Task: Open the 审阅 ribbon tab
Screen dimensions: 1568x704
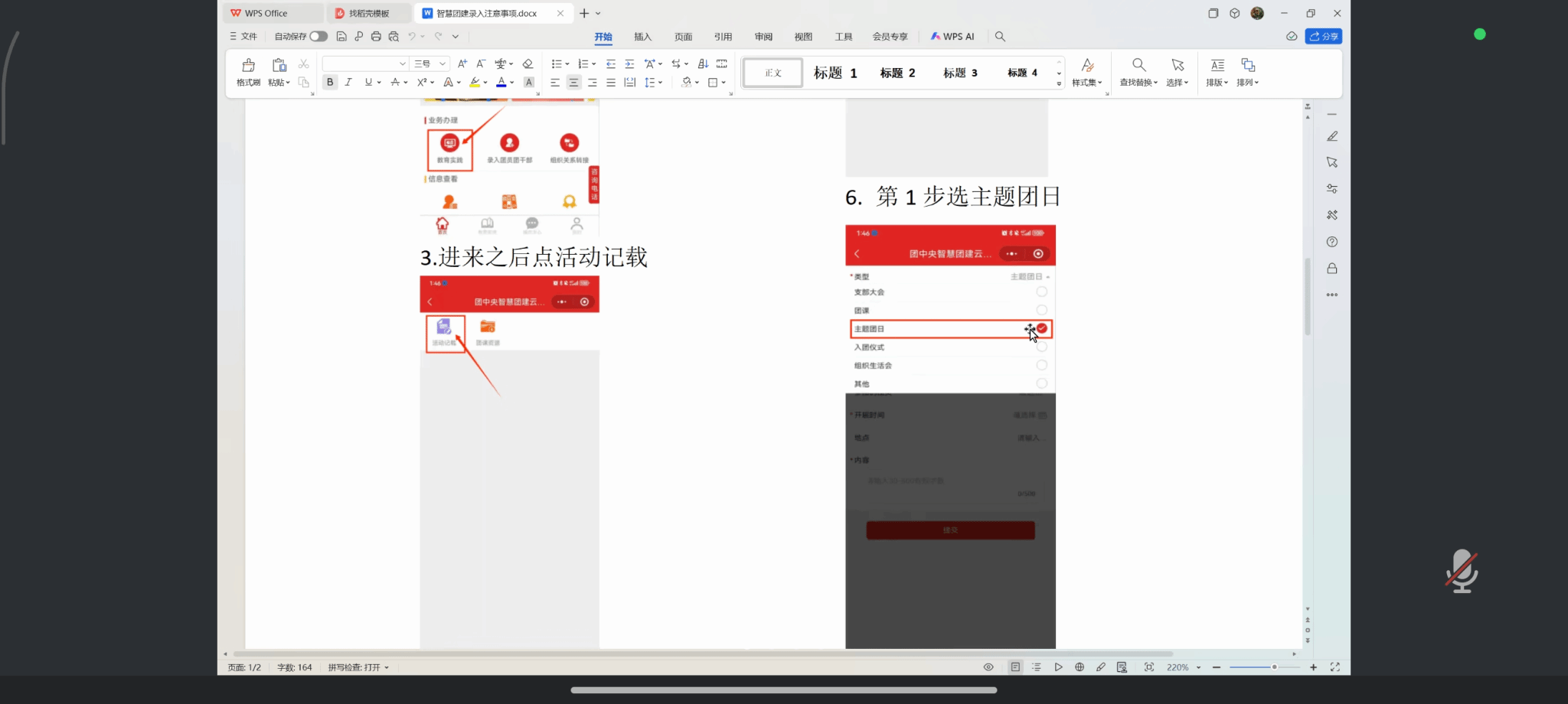Action: [x=763, y=37]
